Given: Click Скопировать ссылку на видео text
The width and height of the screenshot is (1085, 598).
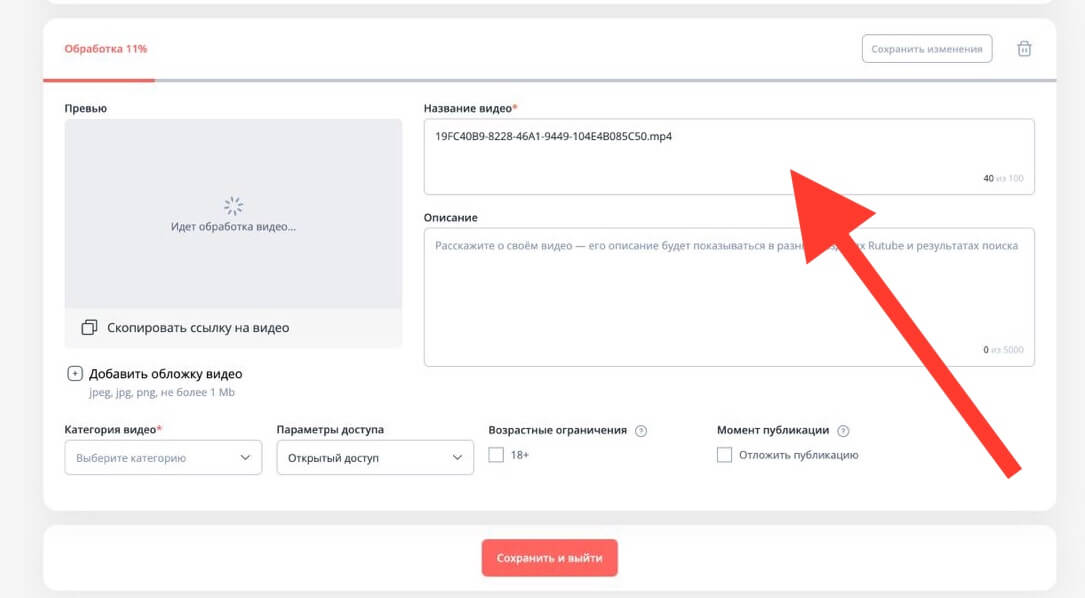Looking at the screenshot, I should coord(198,327).
